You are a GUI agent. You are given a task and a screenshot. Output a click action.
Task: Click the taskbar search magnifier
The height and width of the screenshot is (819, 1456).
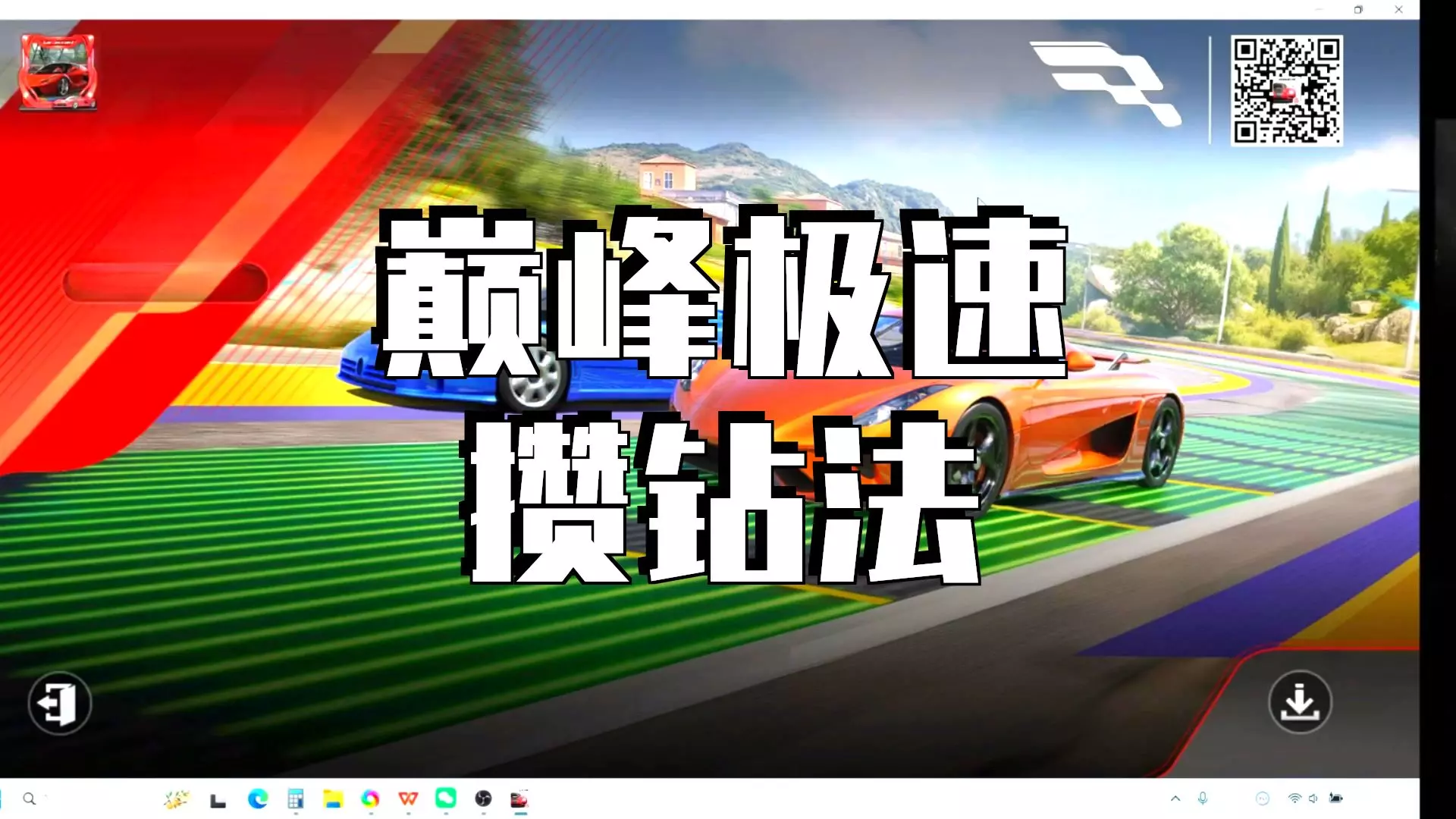point(30,799)
